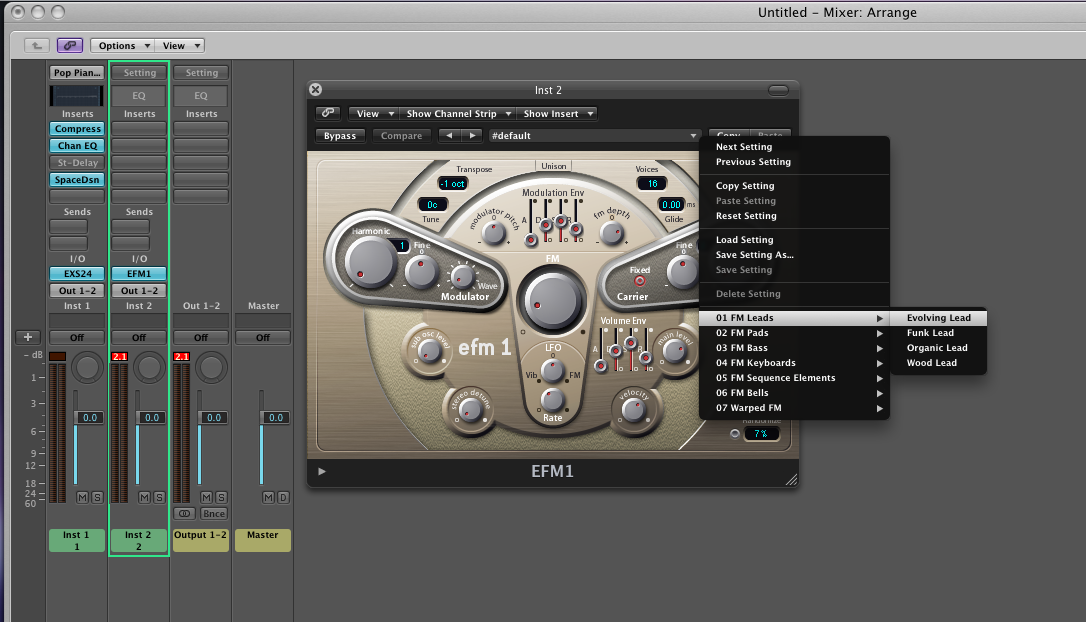Viewport: 1086px width, 622px height.
Task: Click the Compress insert on Inst 1
Action: (x=78, y=129)
